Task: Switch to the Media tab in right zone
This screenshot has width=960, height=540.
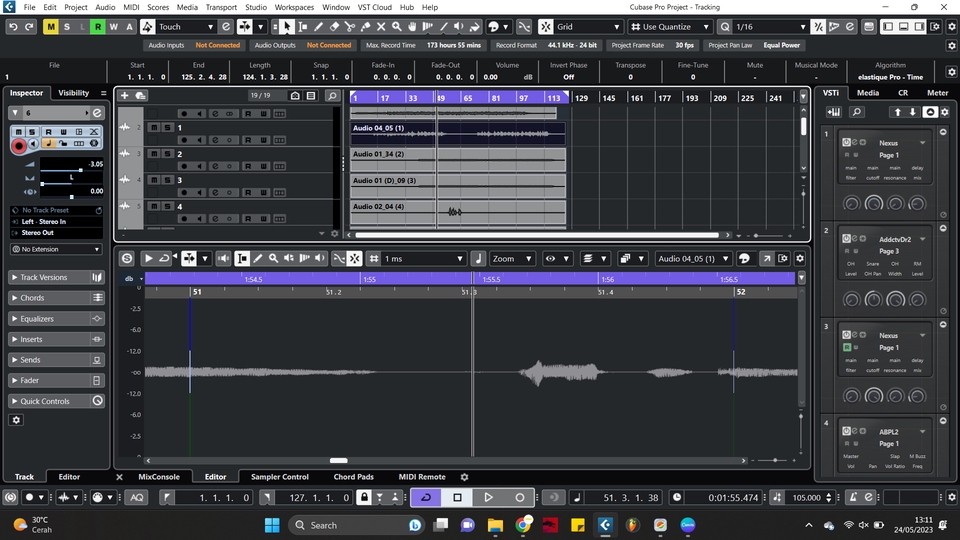Action: point(868,92)
